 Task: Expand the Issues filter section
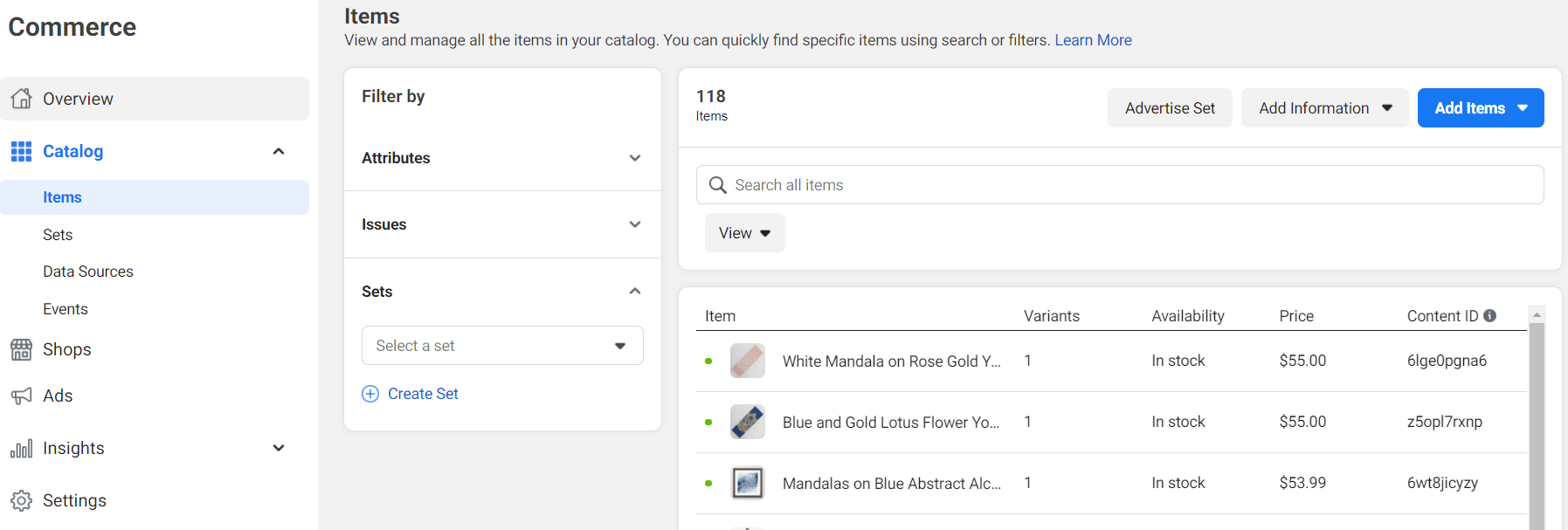tap(502, 224)
